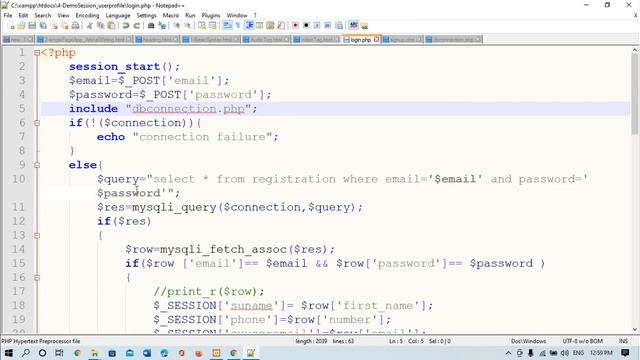Click the Open file folder icon

21,26
